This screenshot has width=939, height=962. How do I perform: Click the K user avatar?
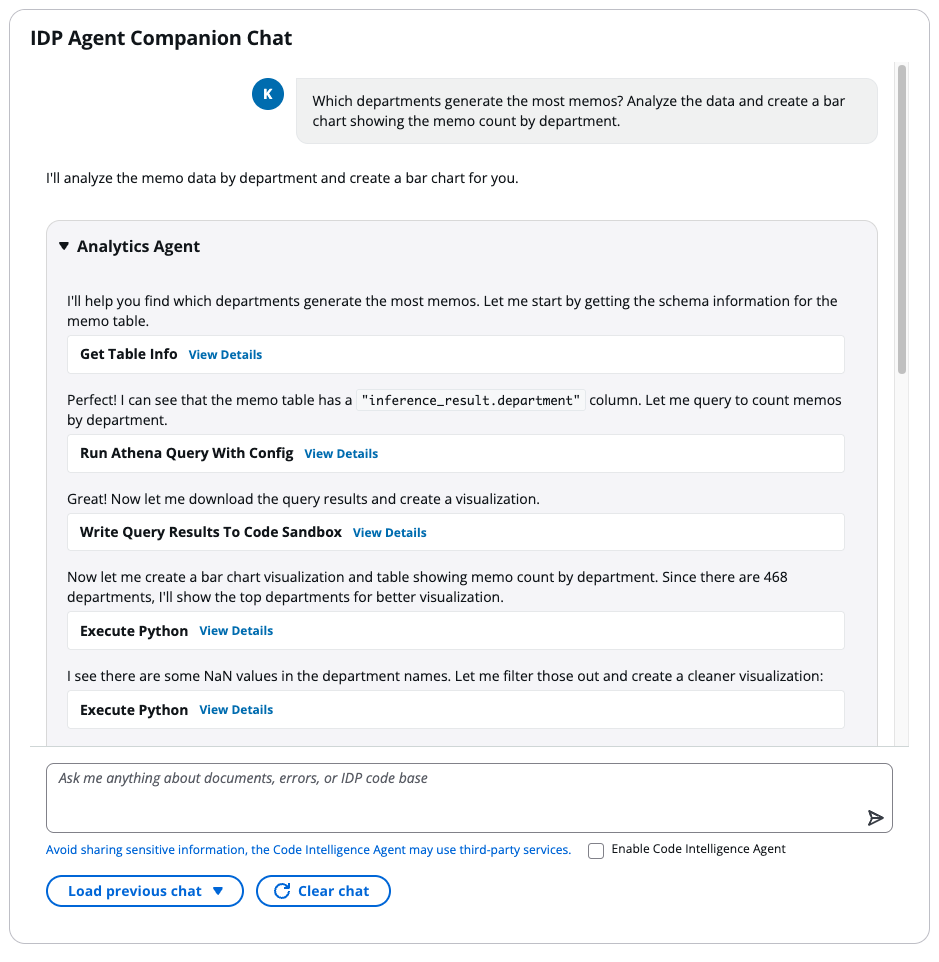[x=267, y=94]
